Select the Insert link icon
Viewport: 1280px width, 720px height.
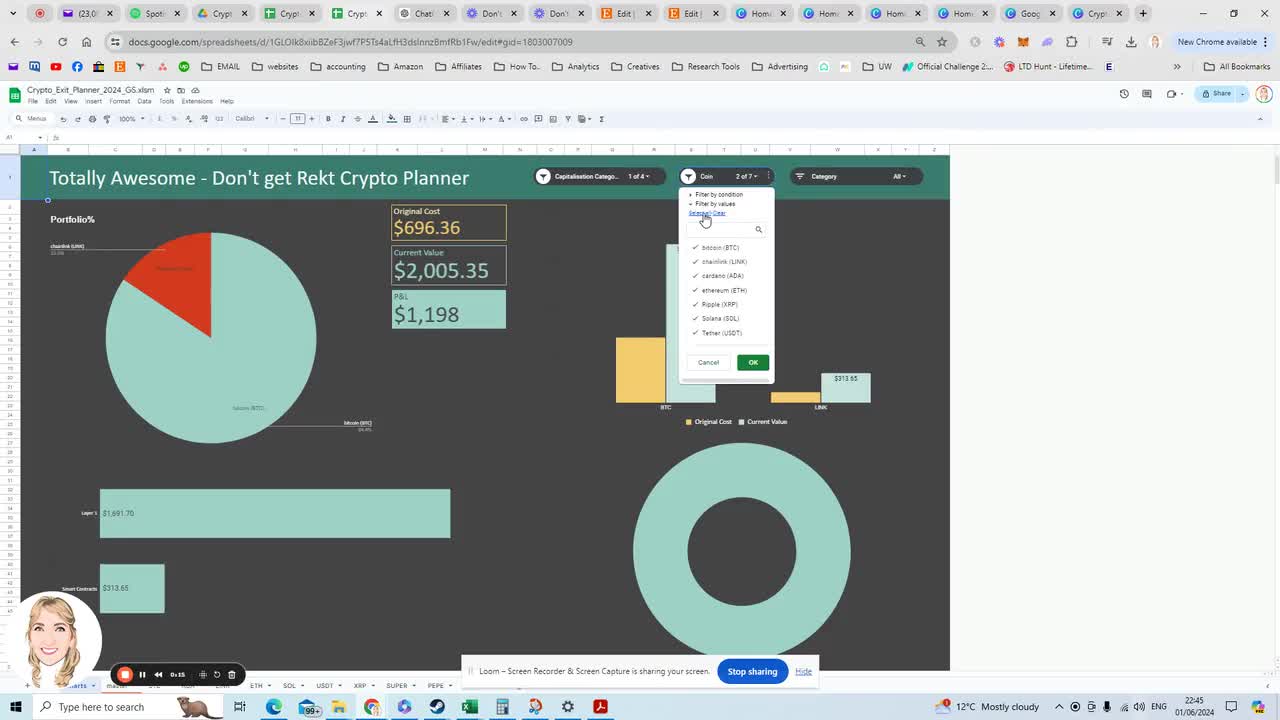tap(523, 118)
